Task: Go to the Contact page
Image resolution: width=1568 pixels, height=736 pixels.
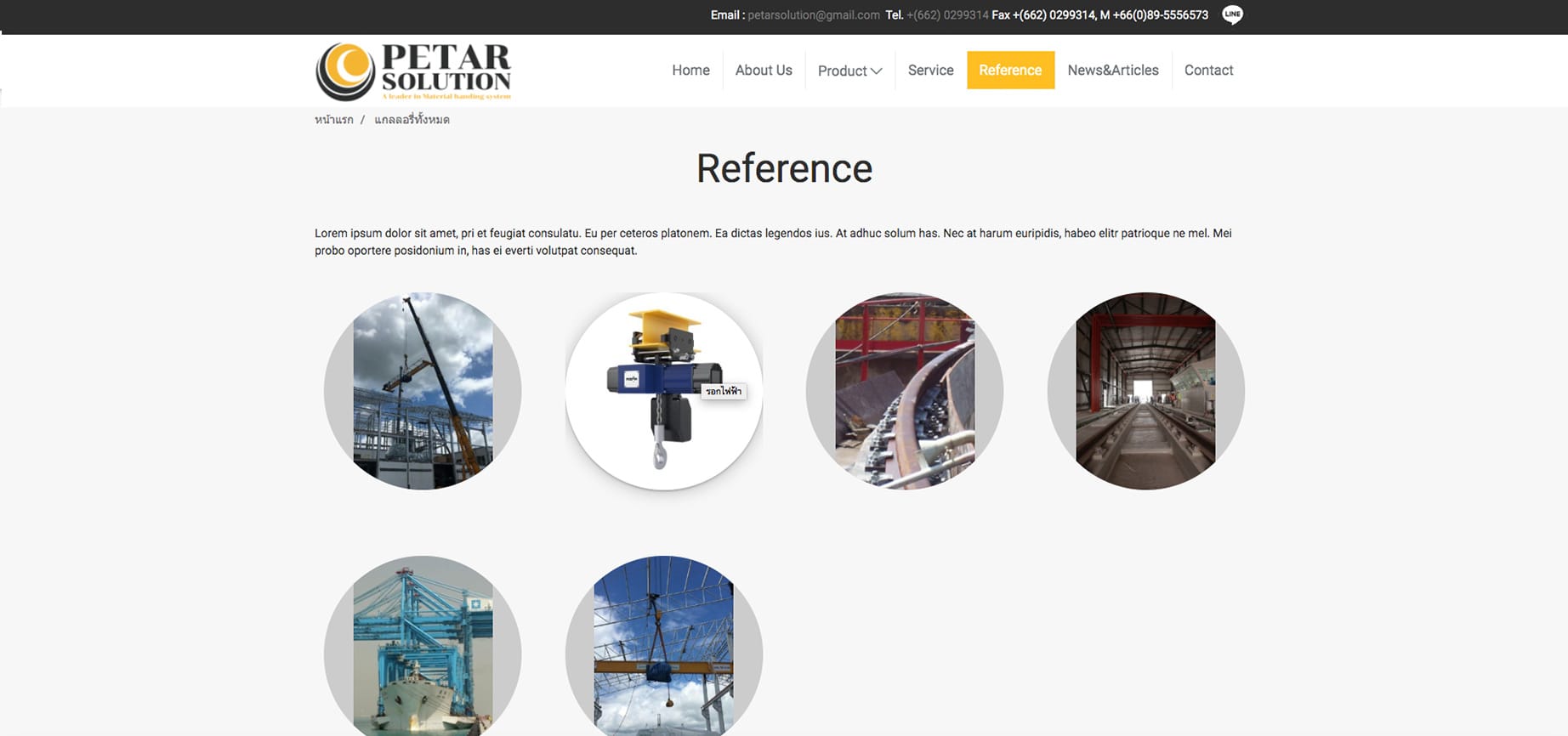Action: pos(1208,71)
